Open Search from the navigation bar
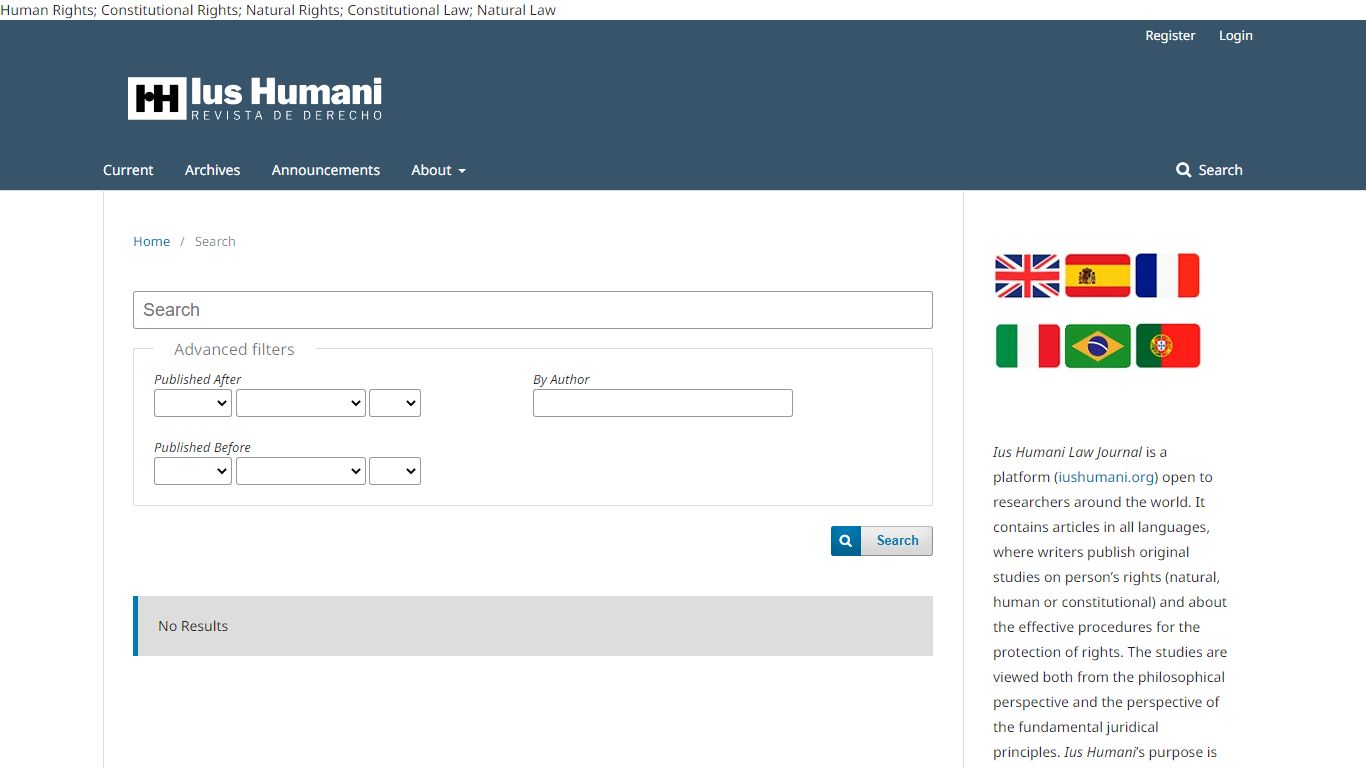Image resolution: width=1366 pixels, height=768 pixels. [1209, 170]
